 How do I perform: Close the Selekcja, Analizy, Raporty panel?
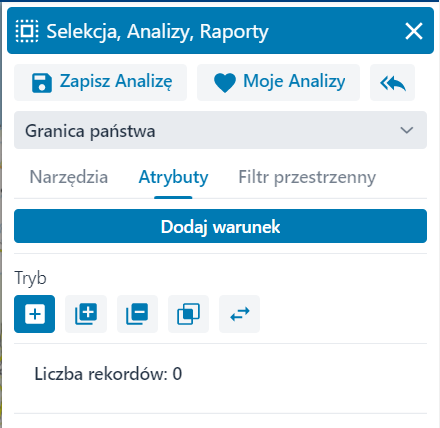[414, 31]
